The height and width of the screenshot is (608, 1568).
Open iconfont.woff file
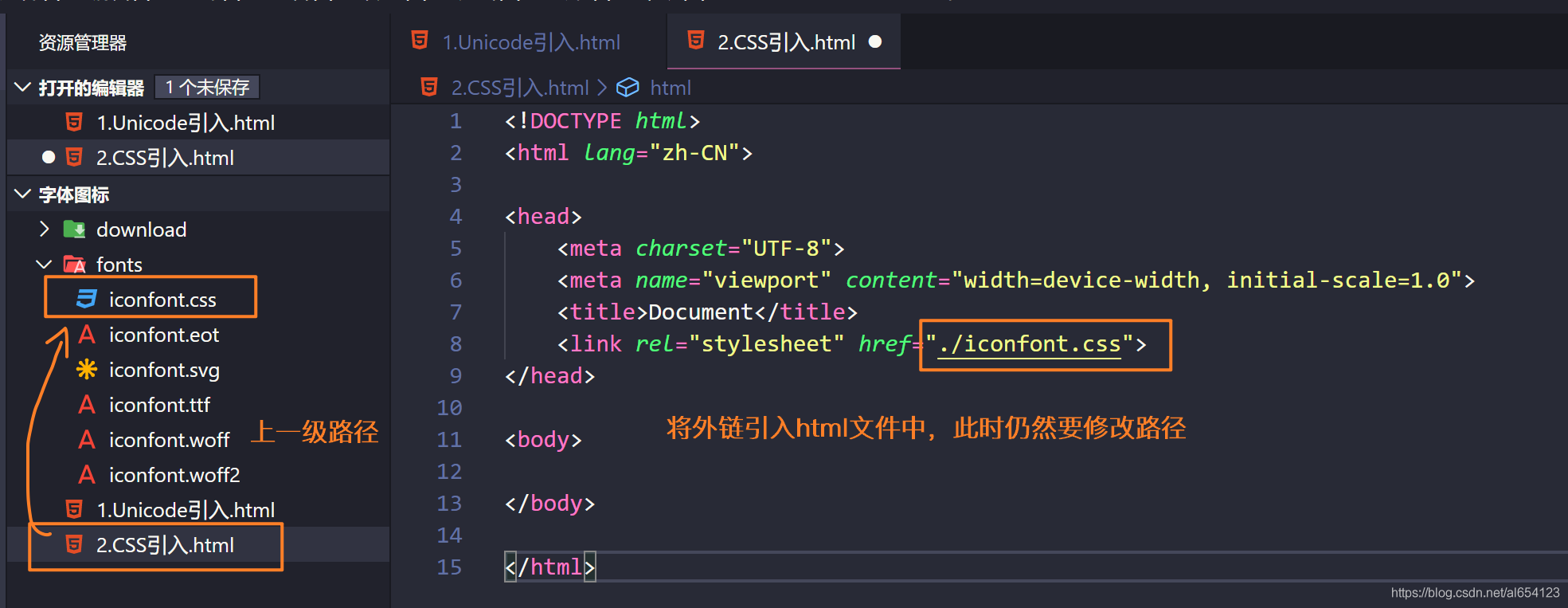(x=169, y=440)
